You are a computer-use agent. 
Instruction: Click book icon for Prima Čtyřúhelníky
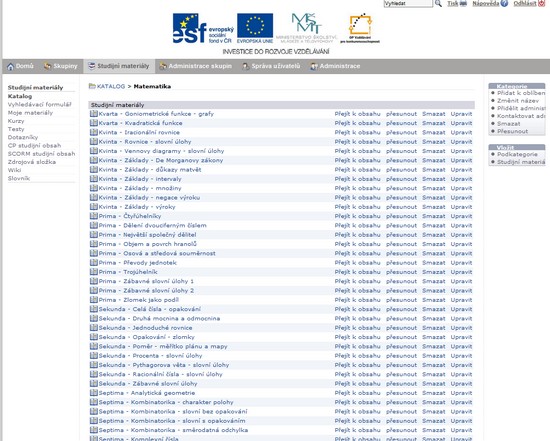94,216
